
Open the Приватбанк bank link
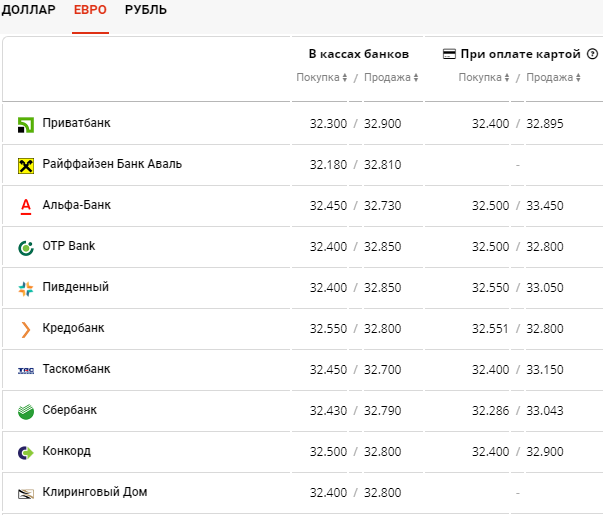click(76, 123)
